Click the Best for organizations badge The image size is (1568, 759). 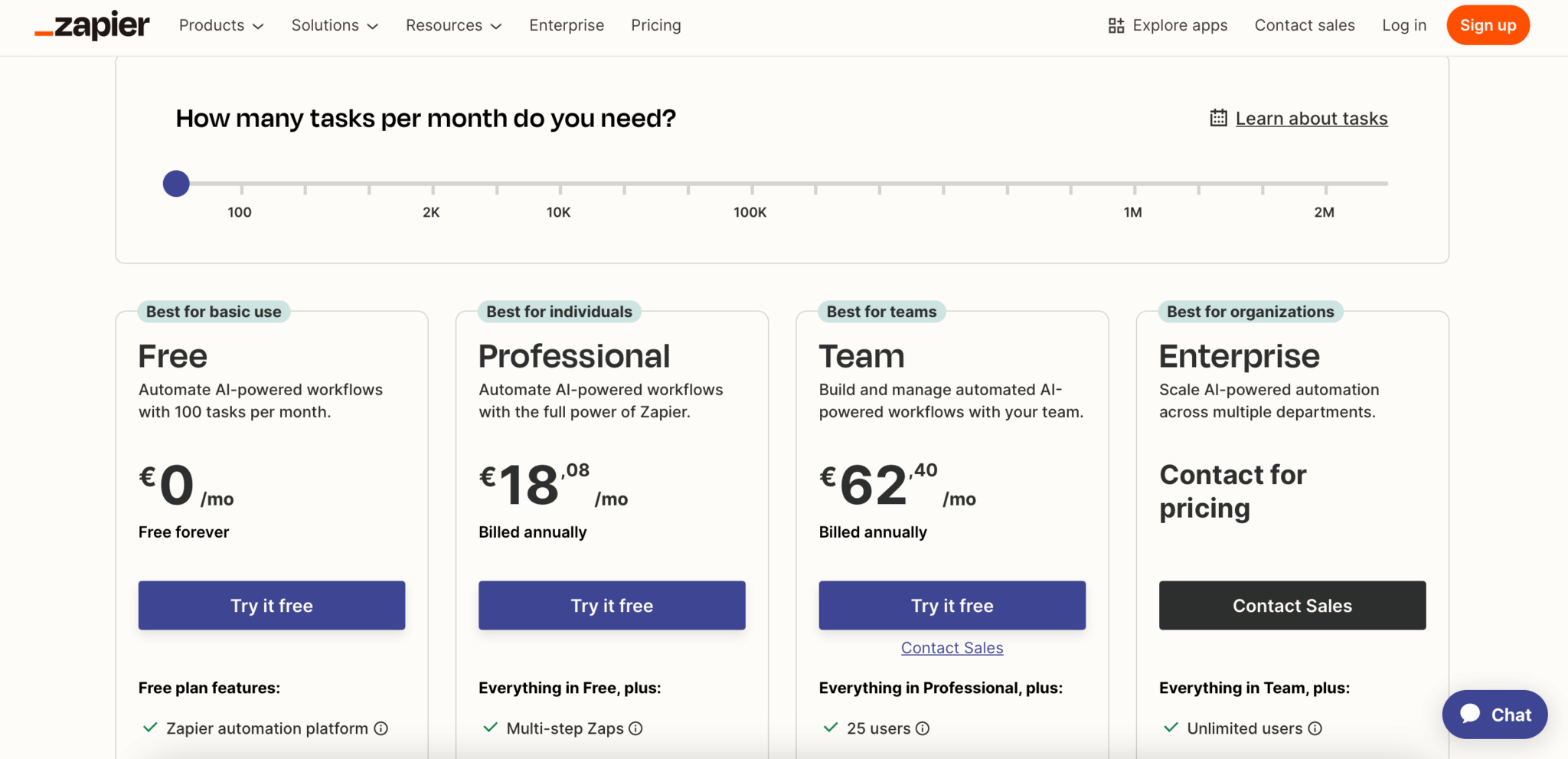pos(1250,312)
